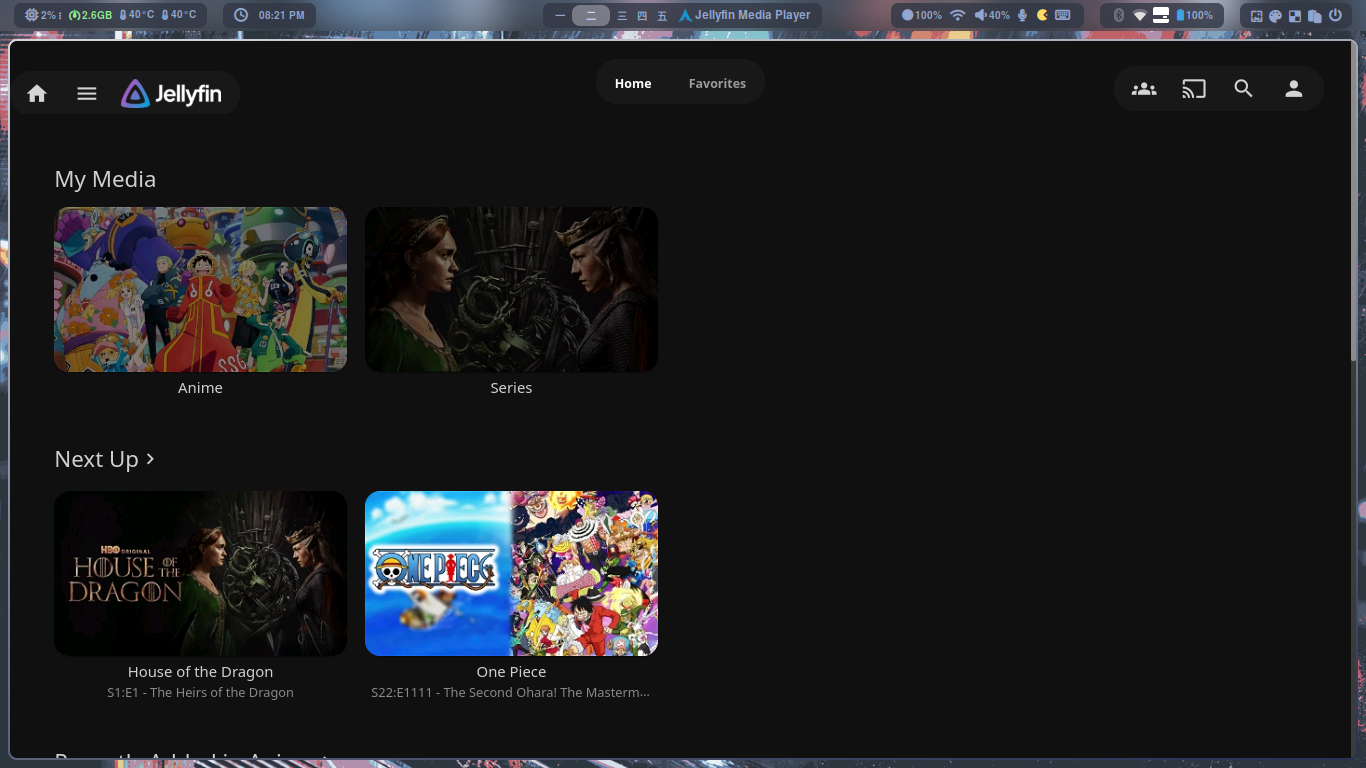Open the color palette icon in system tray
Image resolution: width=1366 pixels, height=768 pixels.
pos(1275,16)
